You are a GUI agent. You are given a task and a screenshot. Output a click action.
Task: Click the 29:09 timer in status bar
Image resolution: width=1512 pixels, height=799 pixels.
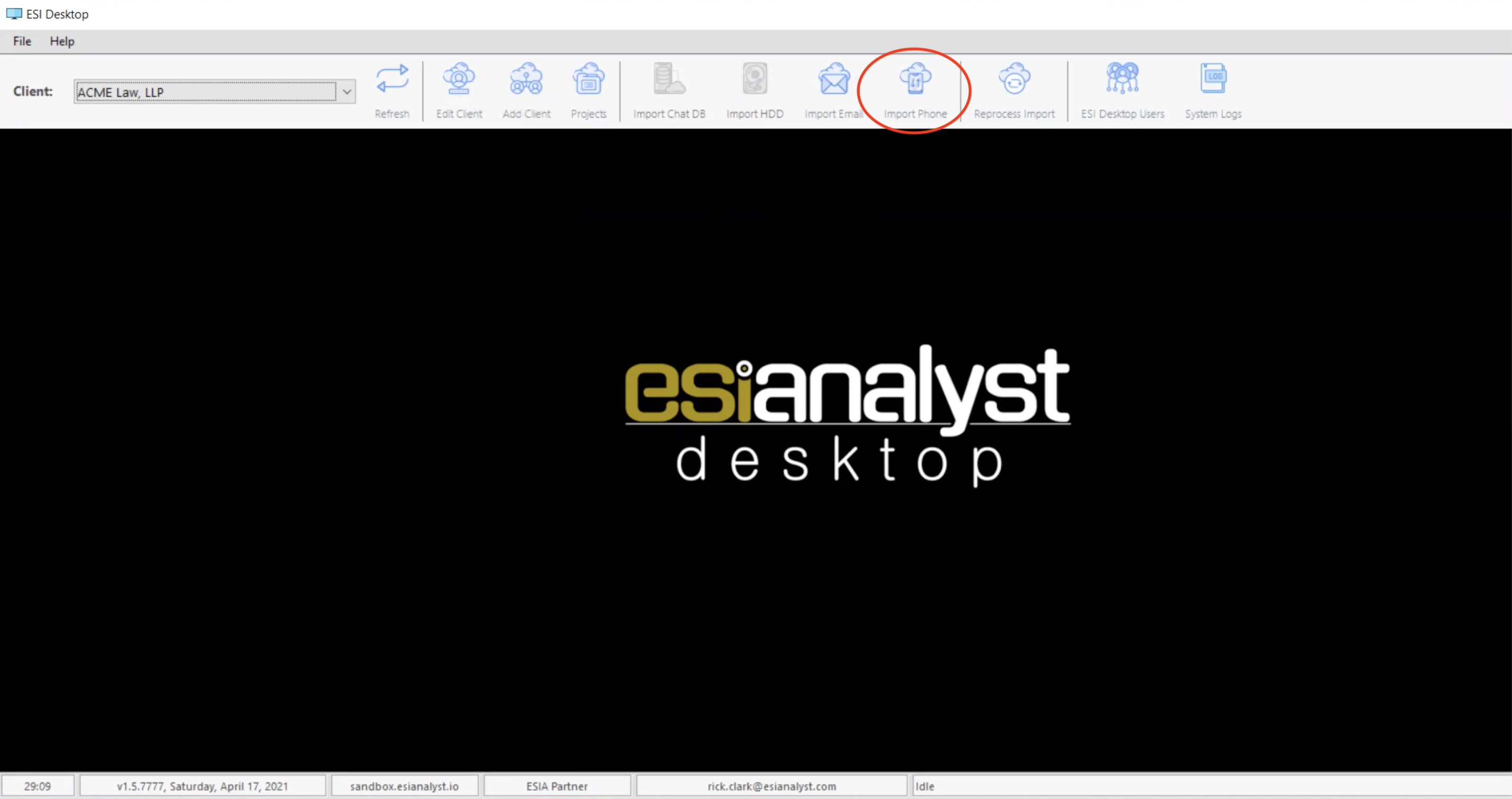(x=38, y=786)
